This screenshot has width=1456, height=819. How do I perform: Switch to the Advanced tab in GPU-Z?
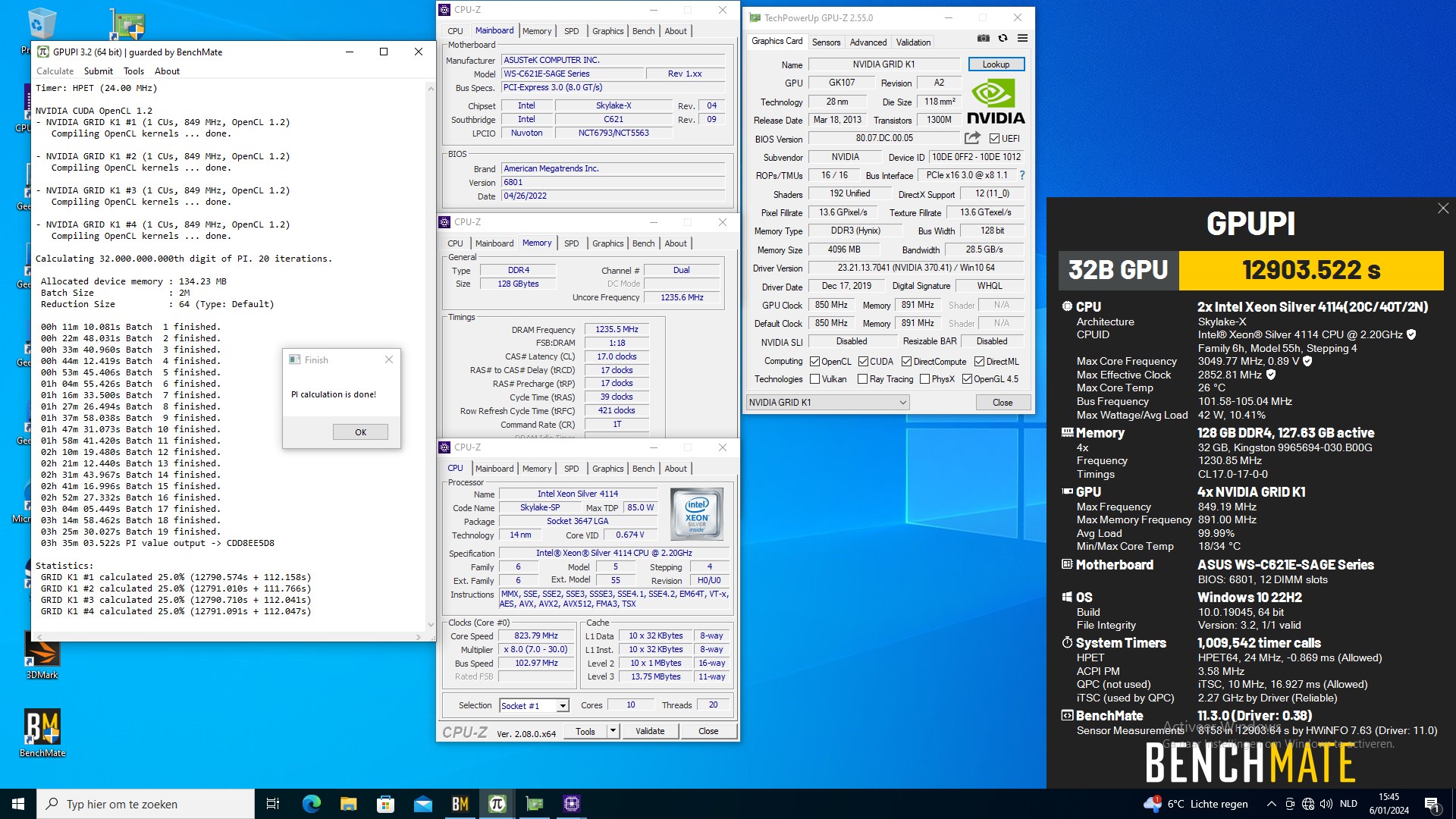[868, 42]
